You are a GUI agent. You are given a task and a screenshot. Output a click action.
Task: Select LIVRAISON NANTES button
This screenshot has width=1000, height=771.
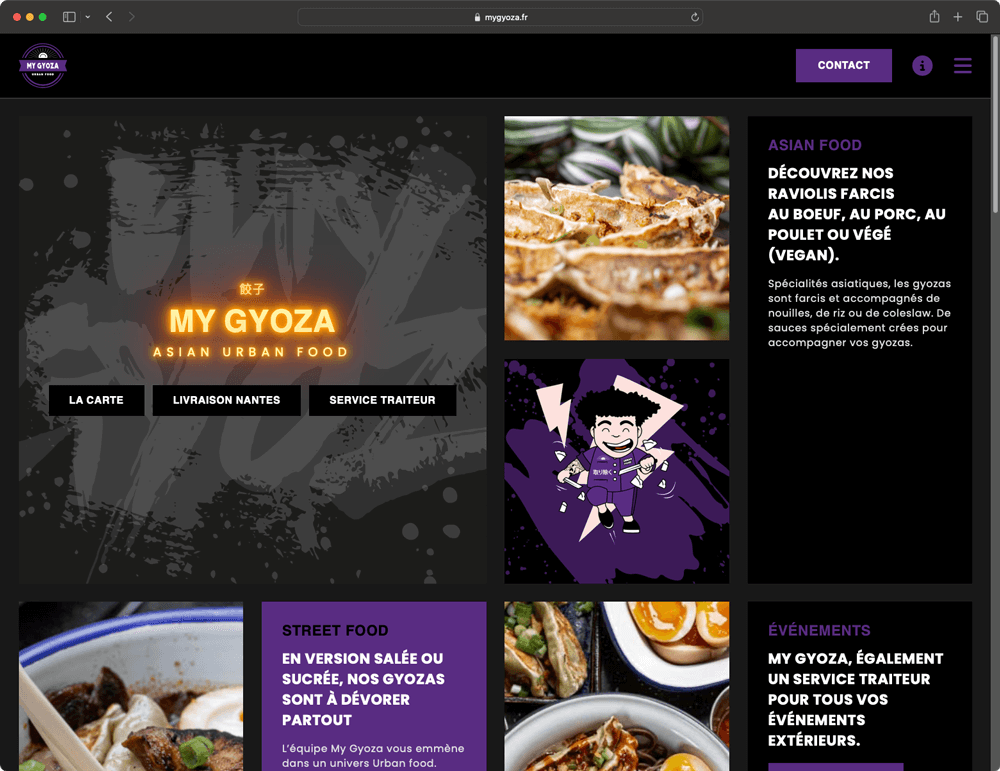point(226,400)
